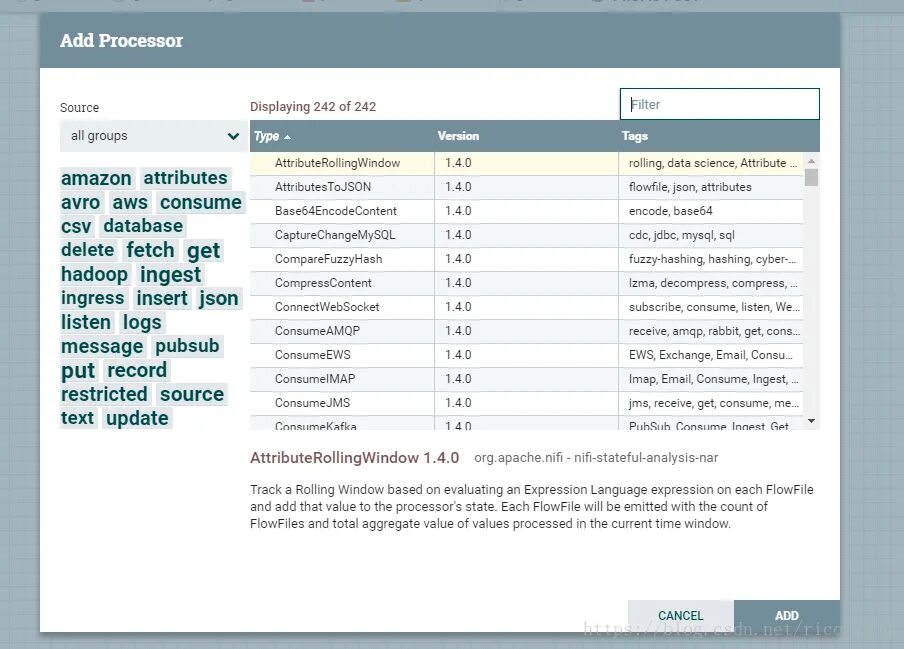Select the ConsumeIMAP processor row
This screenshot has height=649, width=904.
click(x=526, y=379)
